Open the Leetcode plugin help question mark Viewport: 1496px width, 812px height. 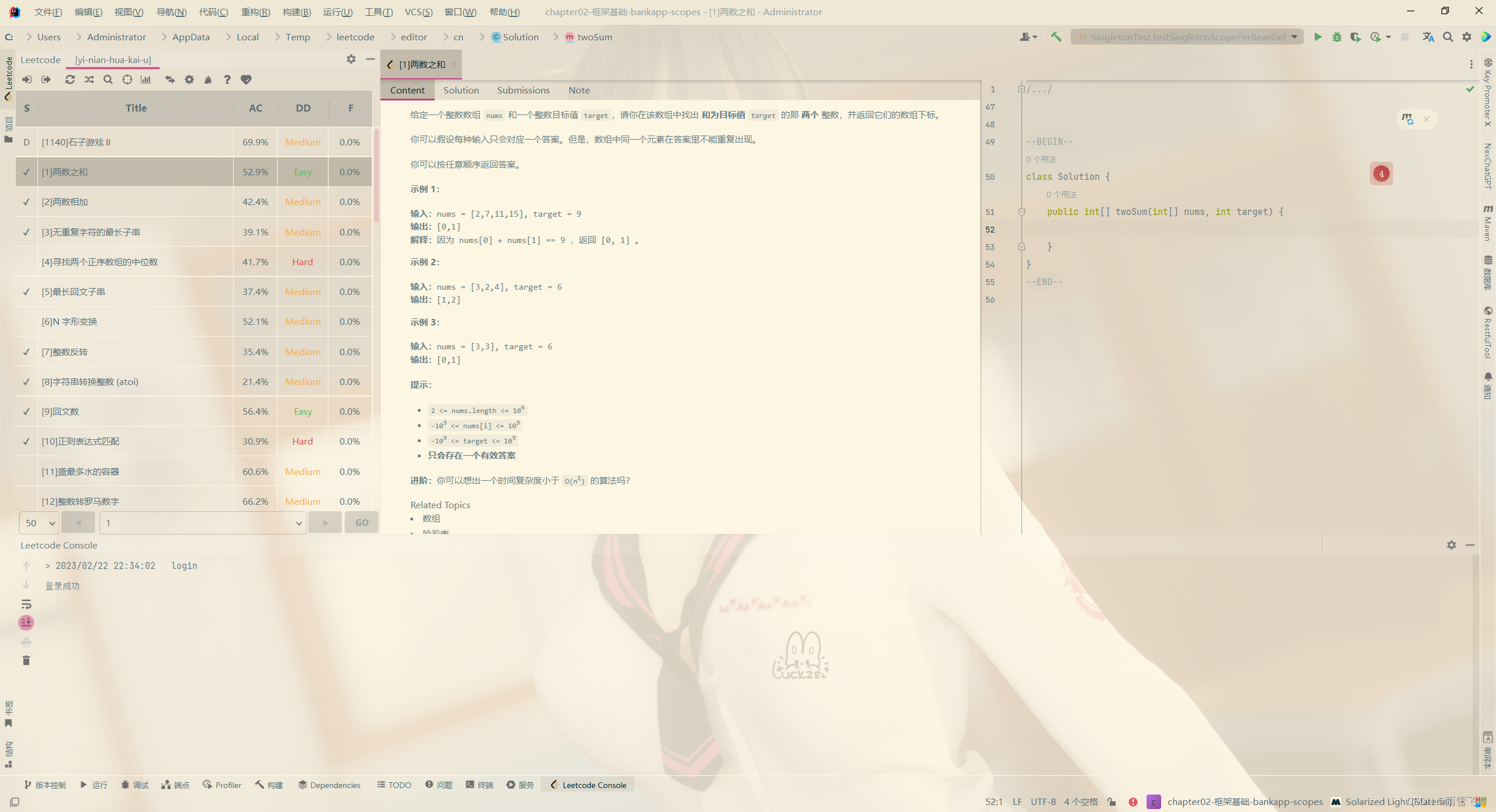pos(227,79)
